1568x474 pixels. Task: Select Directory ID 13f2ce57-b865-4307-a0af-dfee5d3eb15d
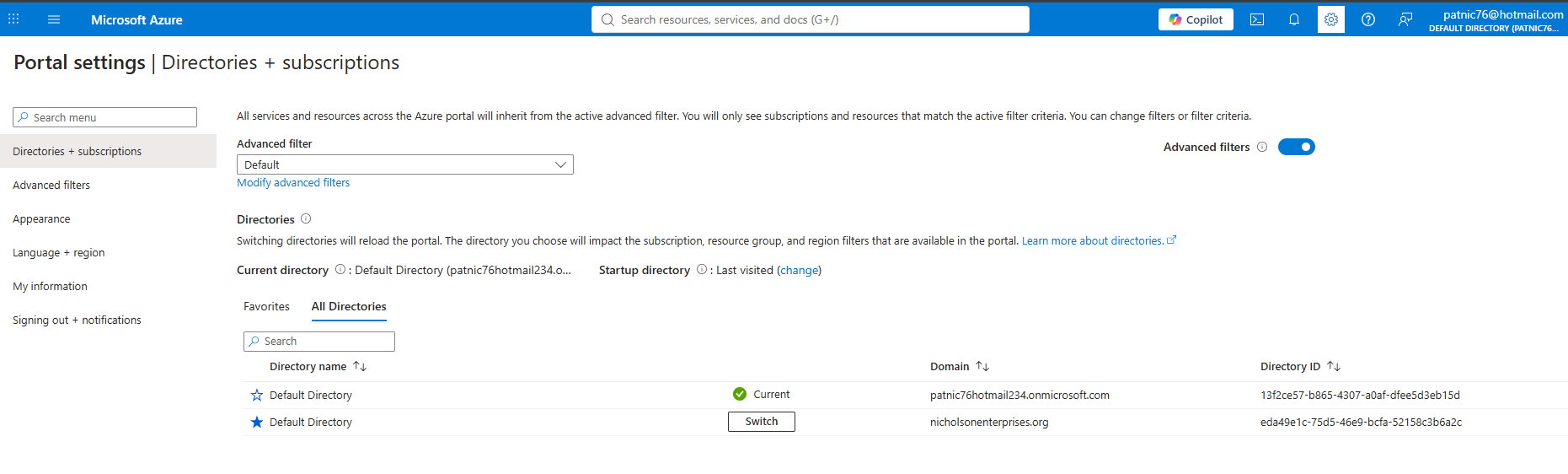pyautogui.click(x=1360, y=395)
